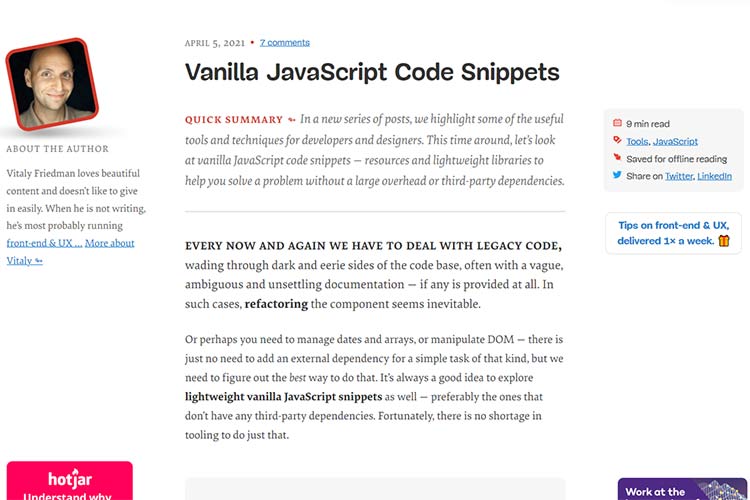750x500 pixels.
Task: Click the hotjar advertisement banner
Action: pos(69,481)
